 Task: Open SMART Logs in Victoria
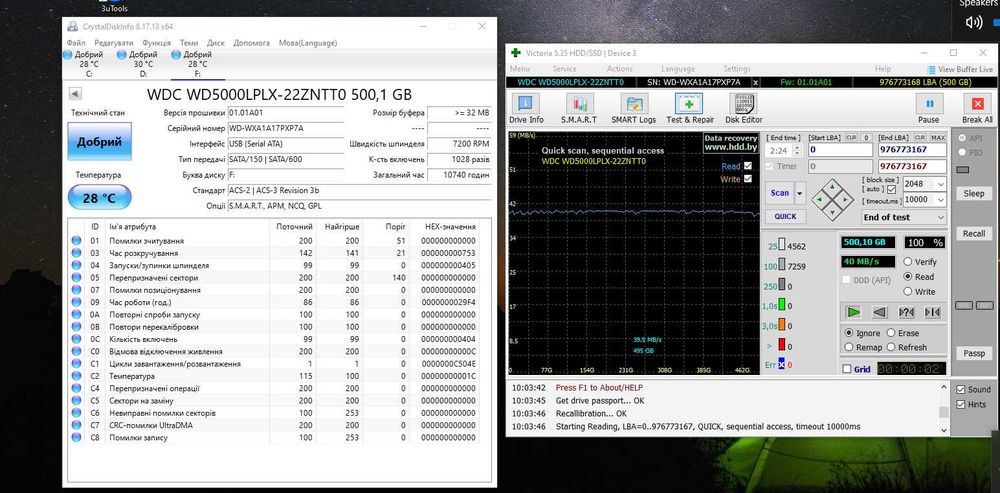pos(633,108)
